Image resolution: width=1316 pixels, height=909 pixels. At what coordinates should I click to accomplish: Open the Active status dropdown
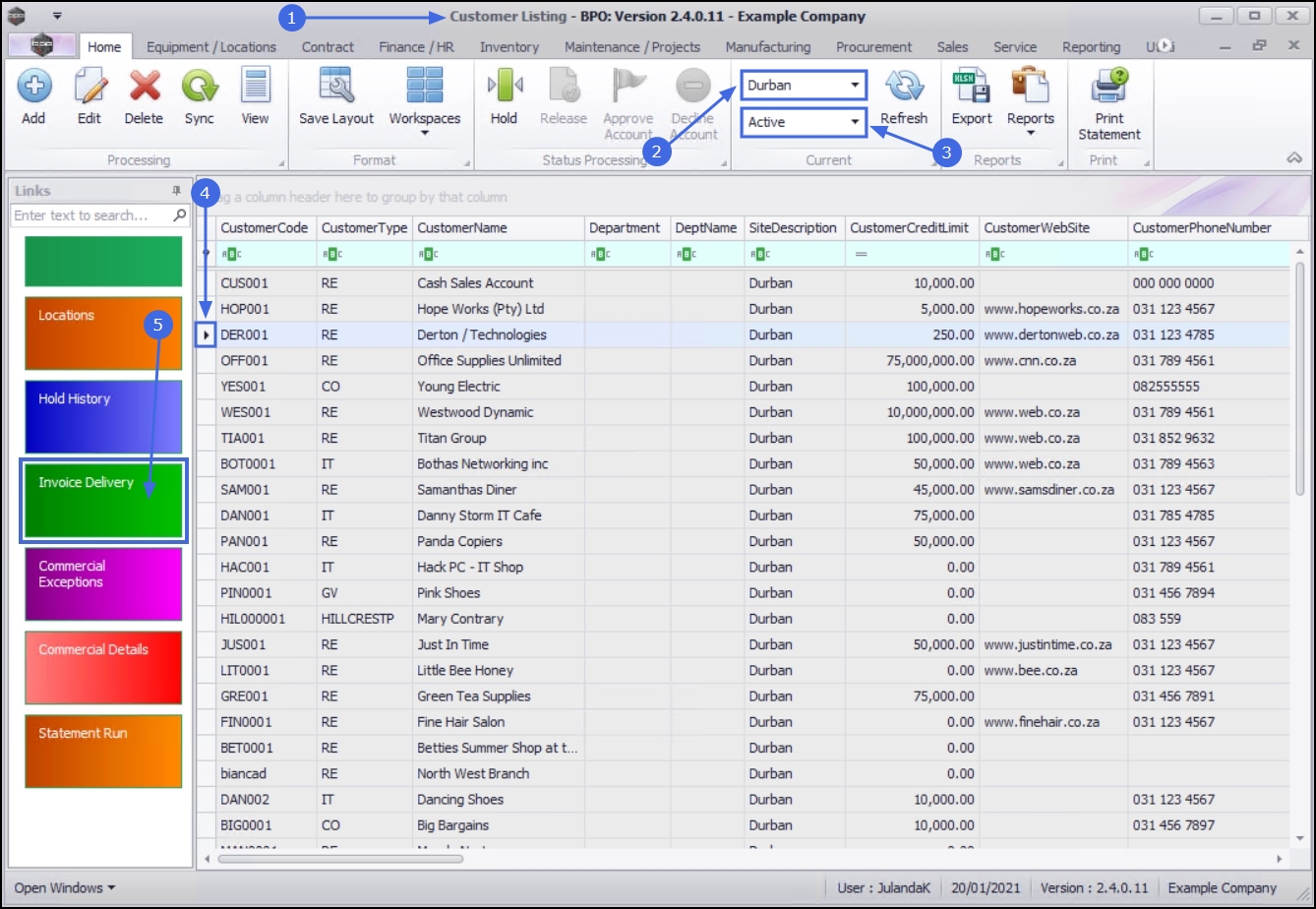[x=855, y=123]
